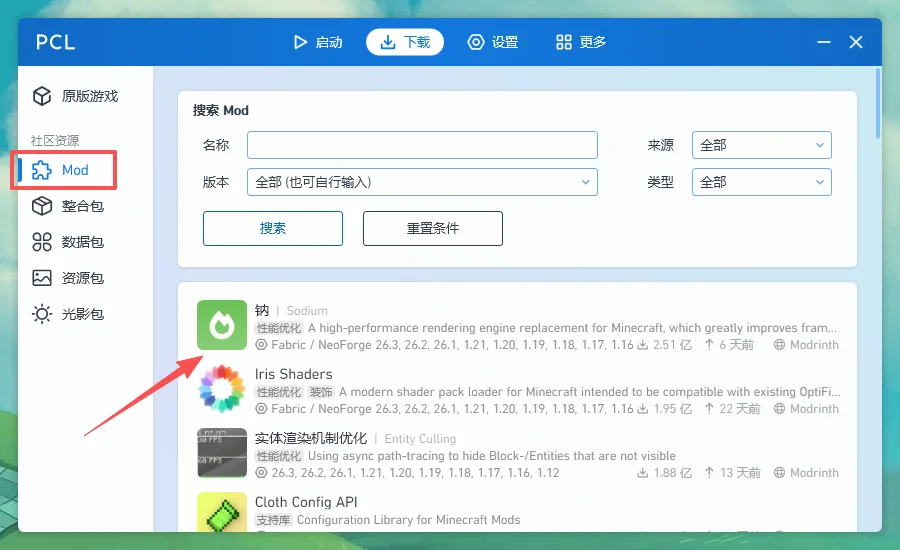900x550 pixels.
Task: Click download count icon on Entity Culling row
Action: (x=643, y=472)
